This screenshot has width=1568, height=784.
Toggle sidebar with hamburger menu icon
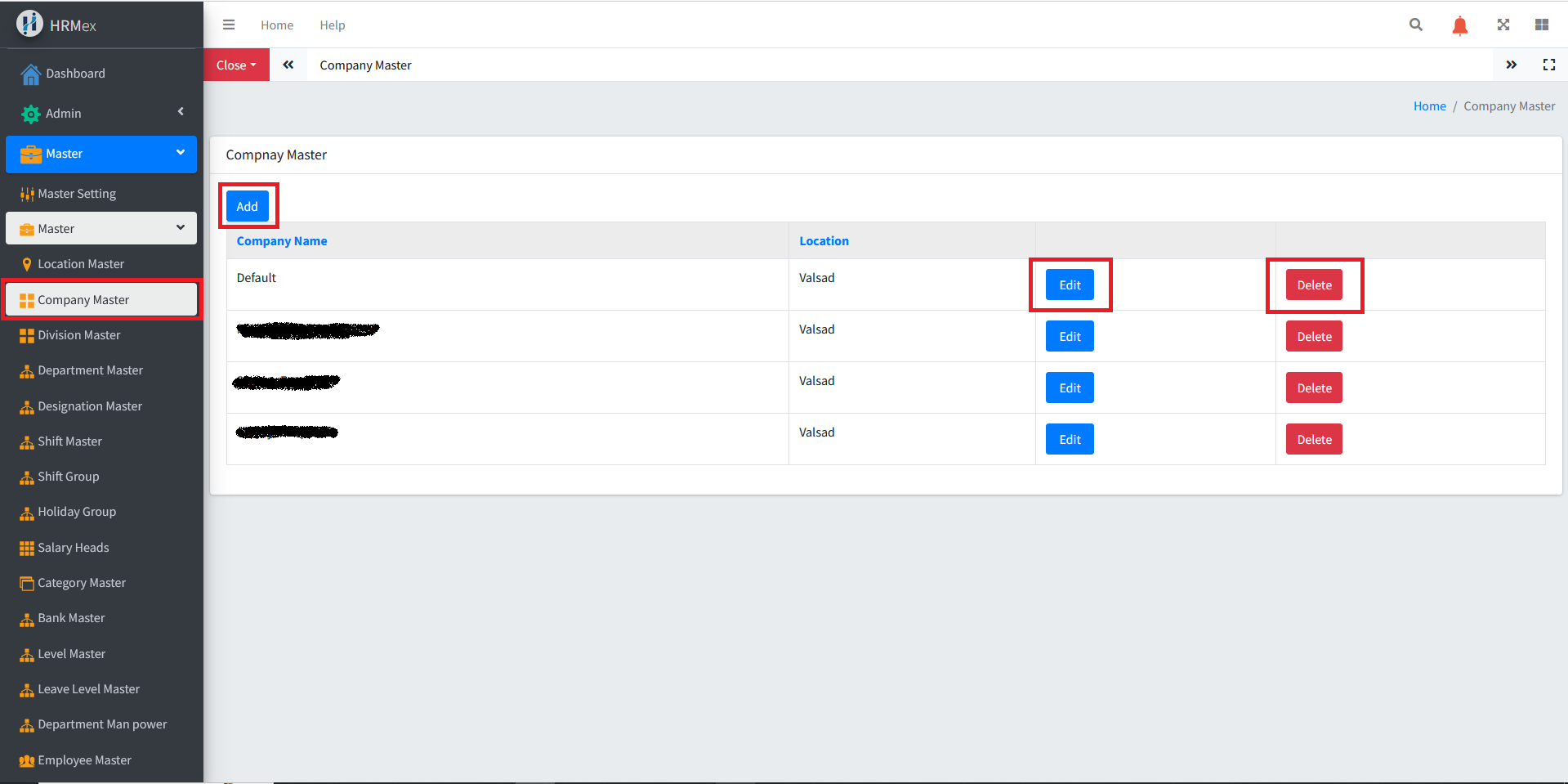(229, 25)
